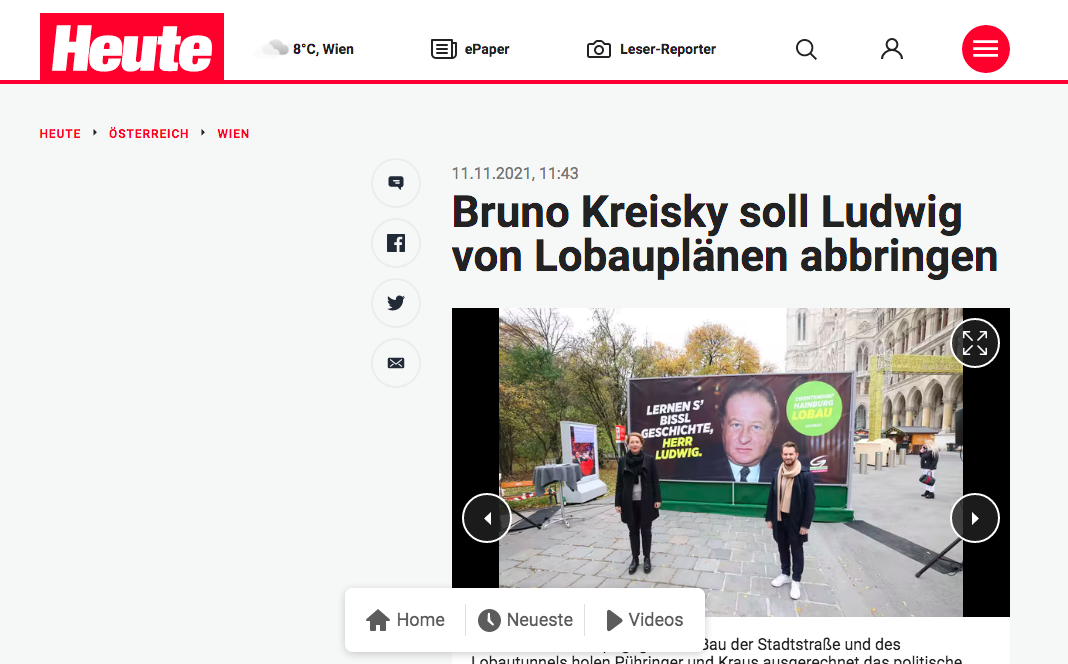
Task: Expand gallery image to fullscreen
Action: [x=975, y=343]
